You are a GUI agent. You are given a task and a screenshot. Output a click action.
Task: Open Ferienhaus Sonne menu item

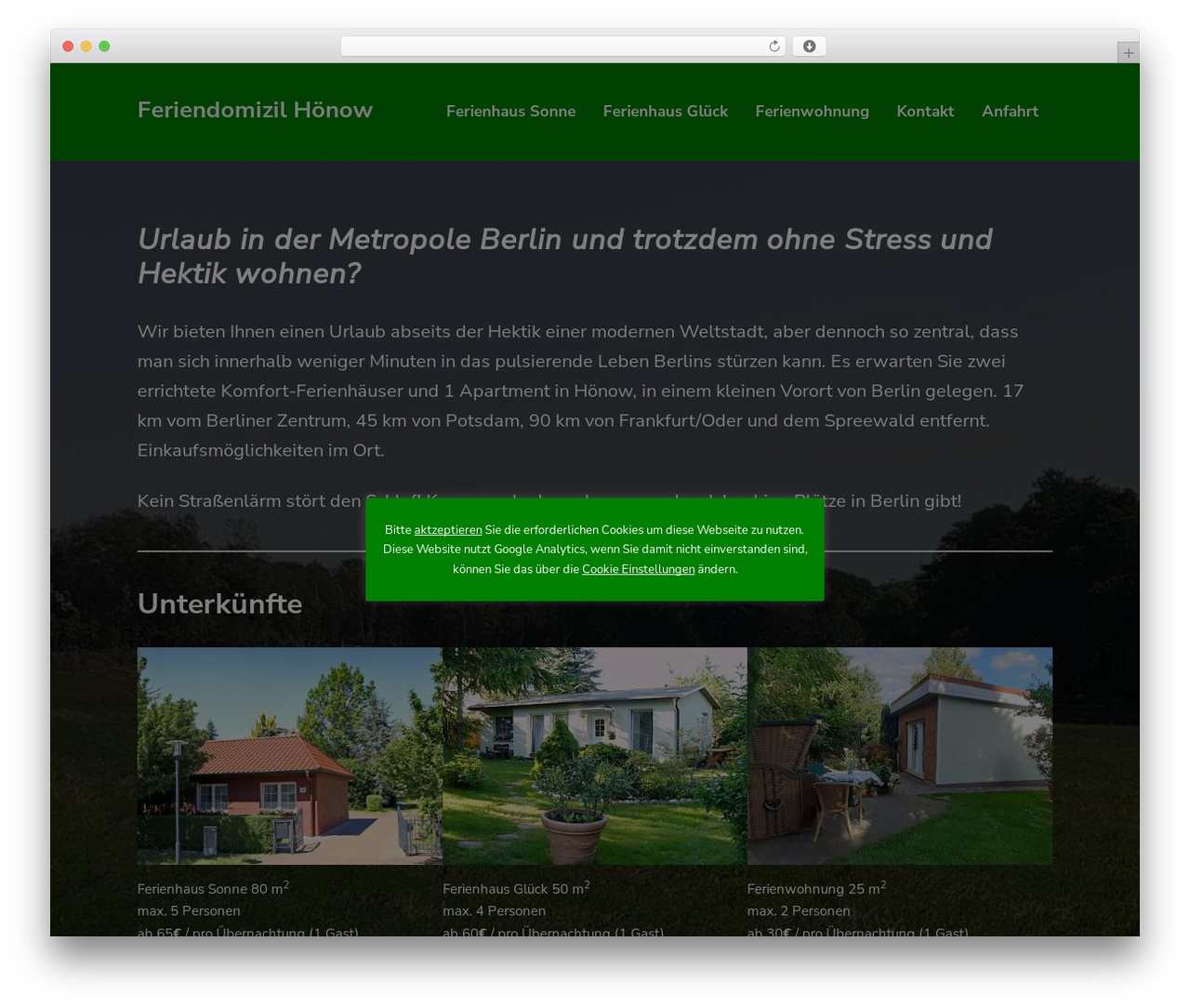(x=510, y=112)
